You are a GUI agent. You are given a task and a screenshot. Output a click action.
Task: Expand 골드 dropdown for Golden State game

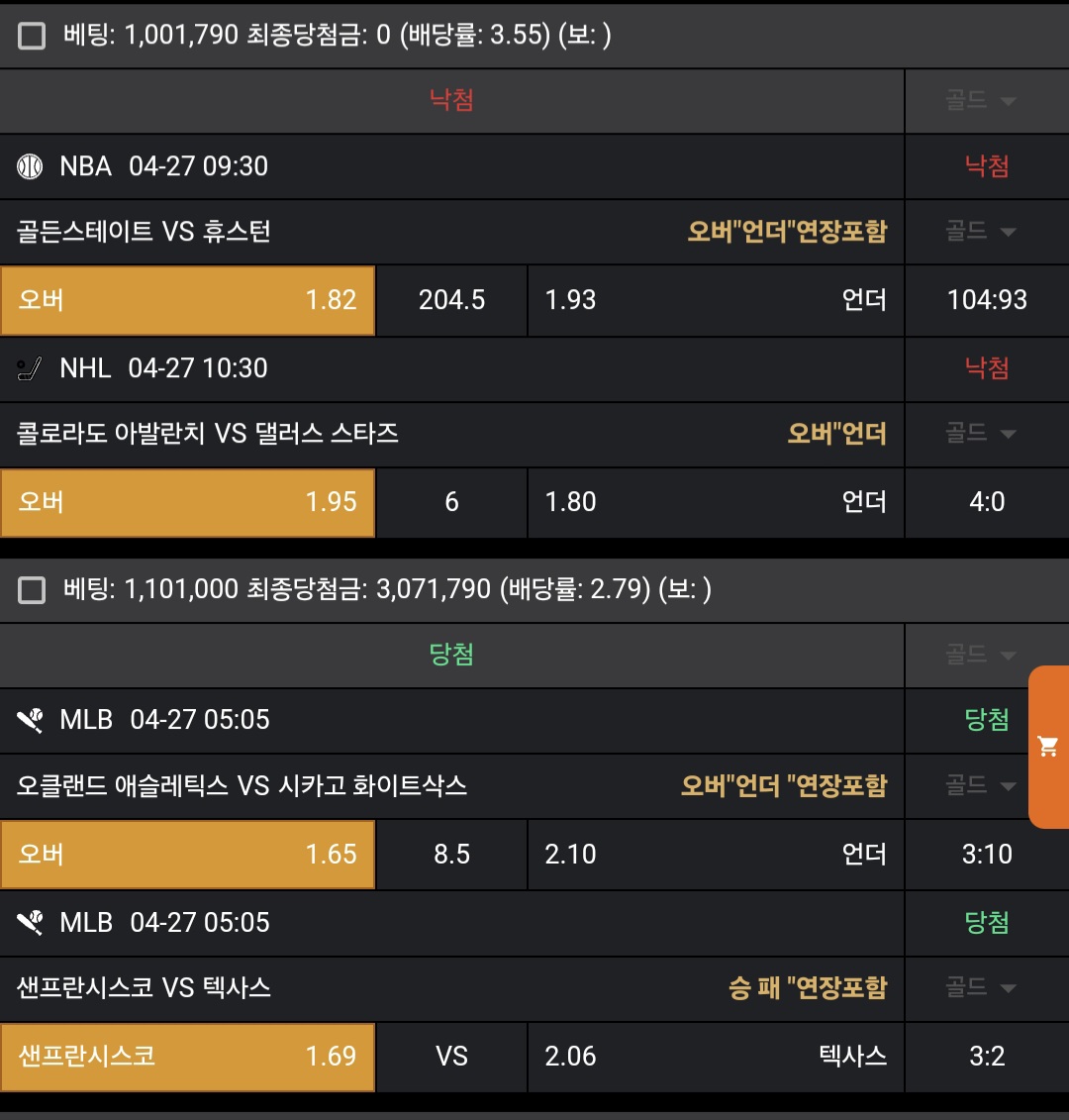980,232
